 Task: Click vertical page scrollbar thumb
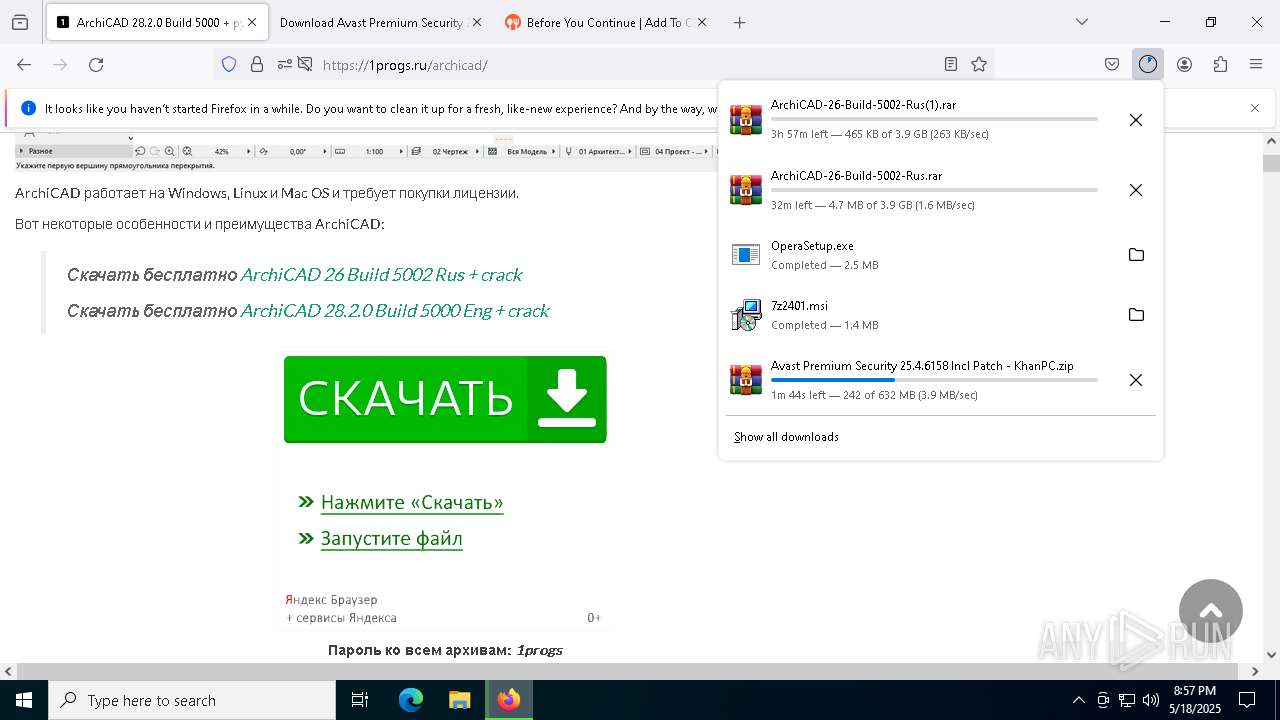coord(1271,164)
